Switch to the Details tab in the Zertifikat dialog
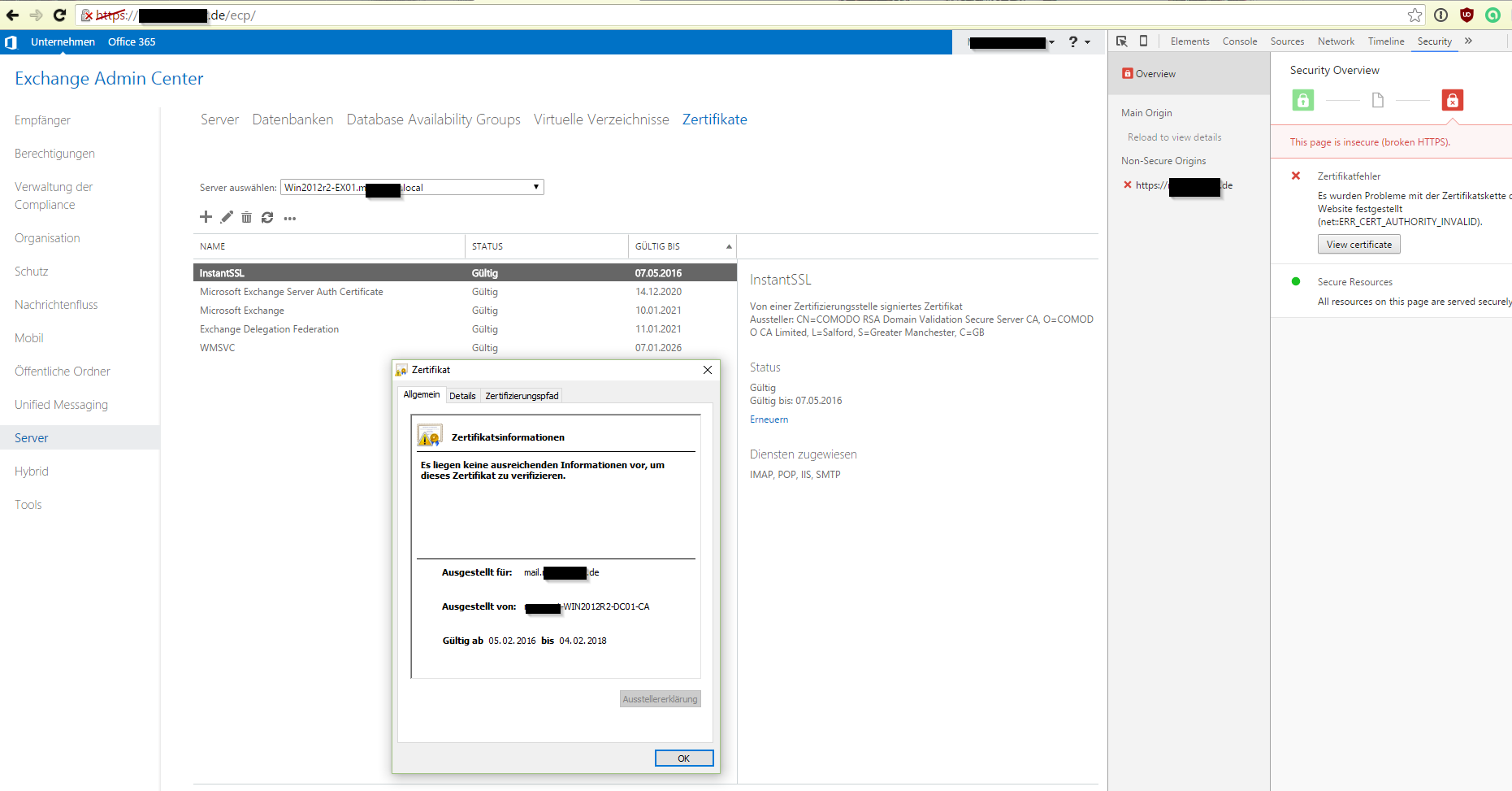The height and width of the screenshot is (791, 1512). point(462,396)
